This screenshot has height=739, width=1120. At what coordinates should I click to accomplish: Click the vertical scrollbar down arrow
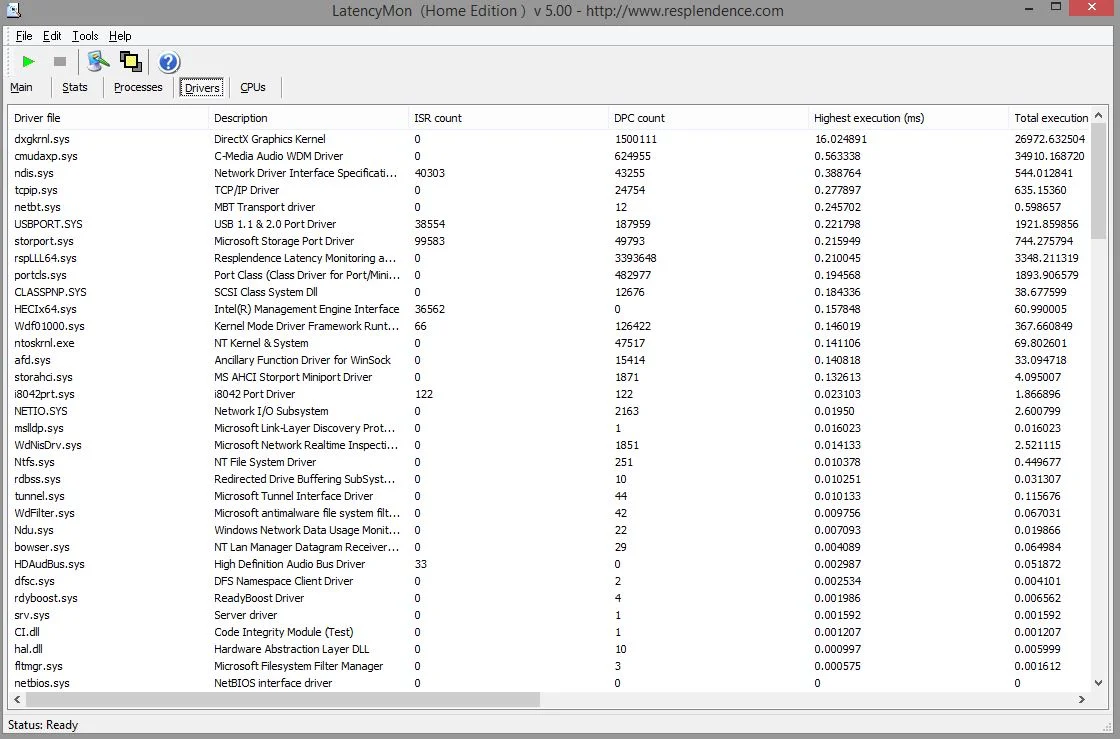[x=1099, y=683]
